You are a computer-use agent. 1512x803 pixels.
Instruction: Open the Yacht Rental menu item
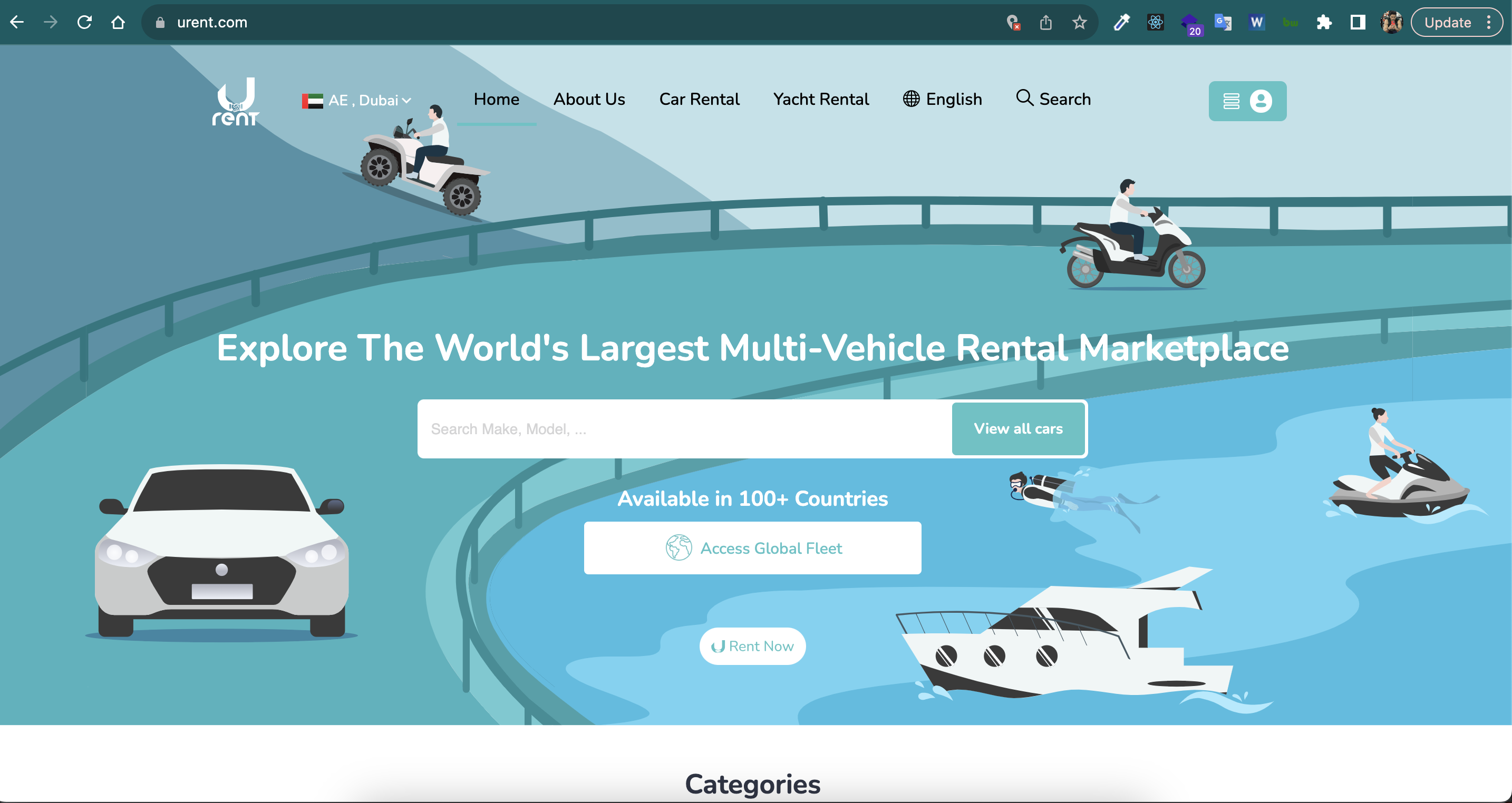coord(820,99)
